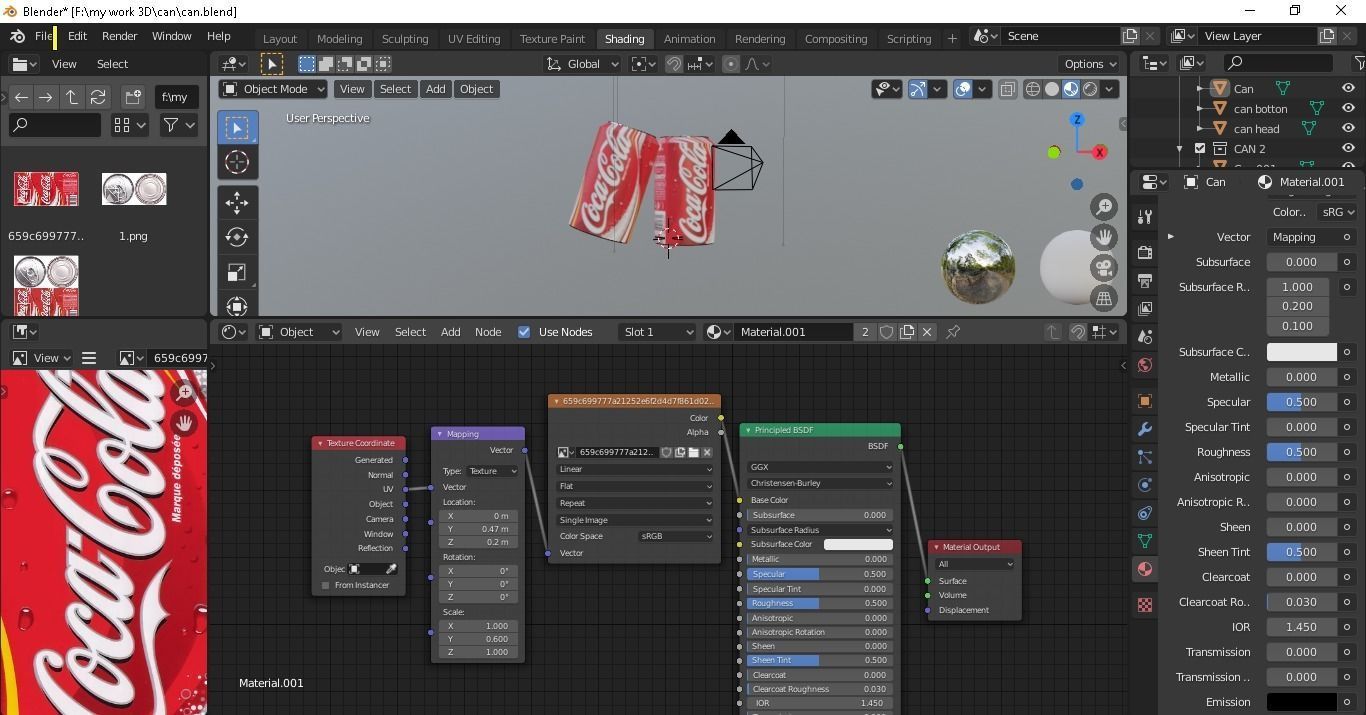Duplicate Material.001 with new material icon
This screenshot has width=1366, height=715.
(x=907, y=332)
